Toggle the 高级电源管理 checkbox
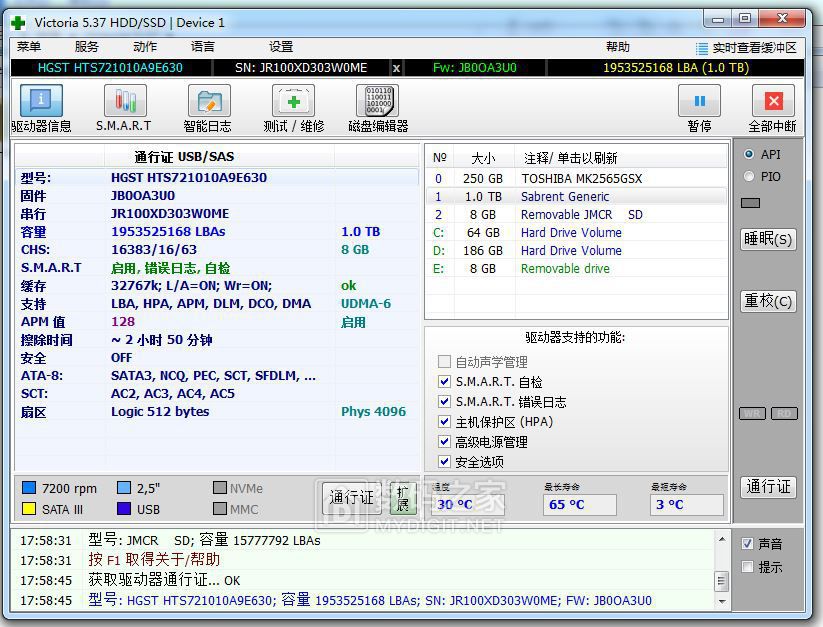The image size is (823, 627). pyautogui.click(x=444, y=441)
